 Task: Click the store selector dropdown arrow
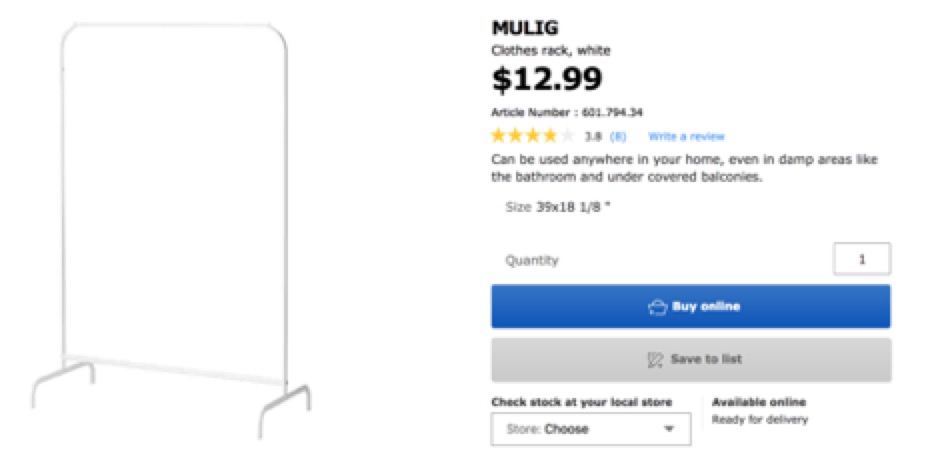click(669, 429)
